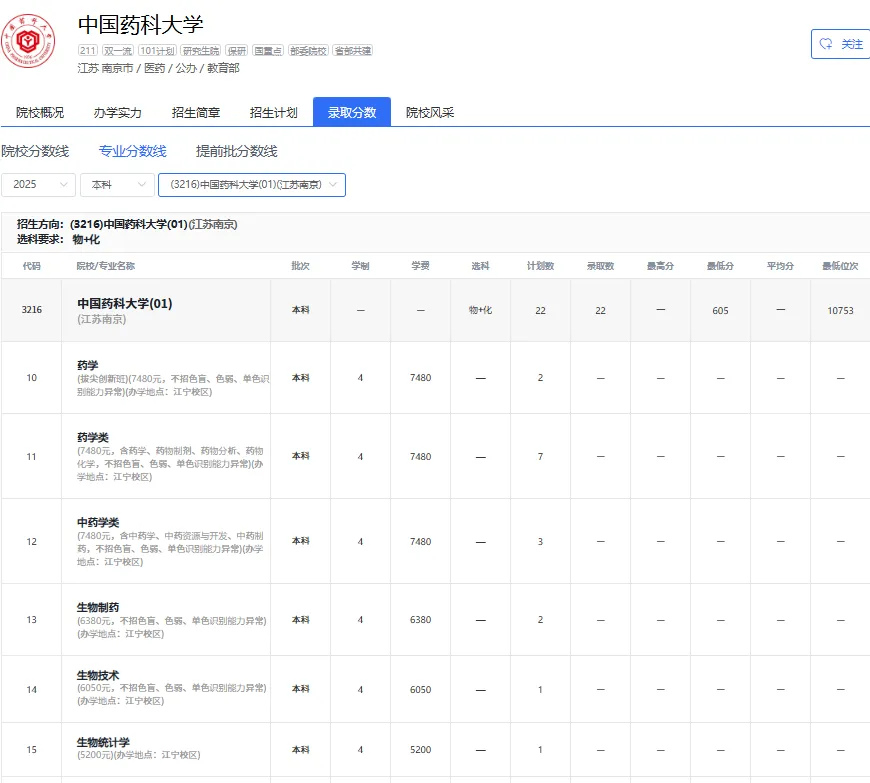870x783 pixels.
Task: Click the 江苏 南京市 / 医药 / 公办 / 教育部 line
Action: point(159,68)
